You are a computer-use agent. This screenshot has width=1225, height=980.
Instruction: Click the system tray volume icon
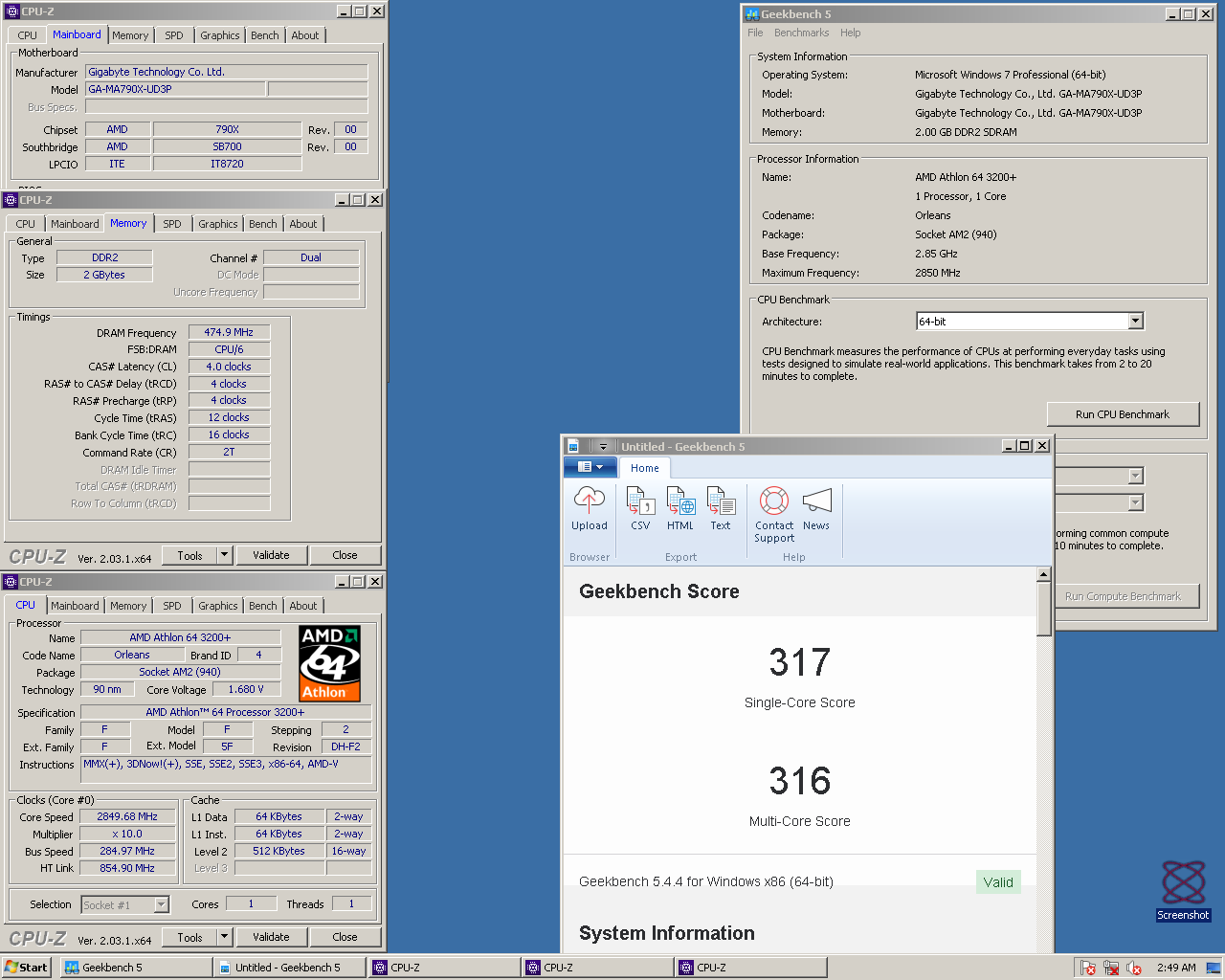tap(1134, 968)
